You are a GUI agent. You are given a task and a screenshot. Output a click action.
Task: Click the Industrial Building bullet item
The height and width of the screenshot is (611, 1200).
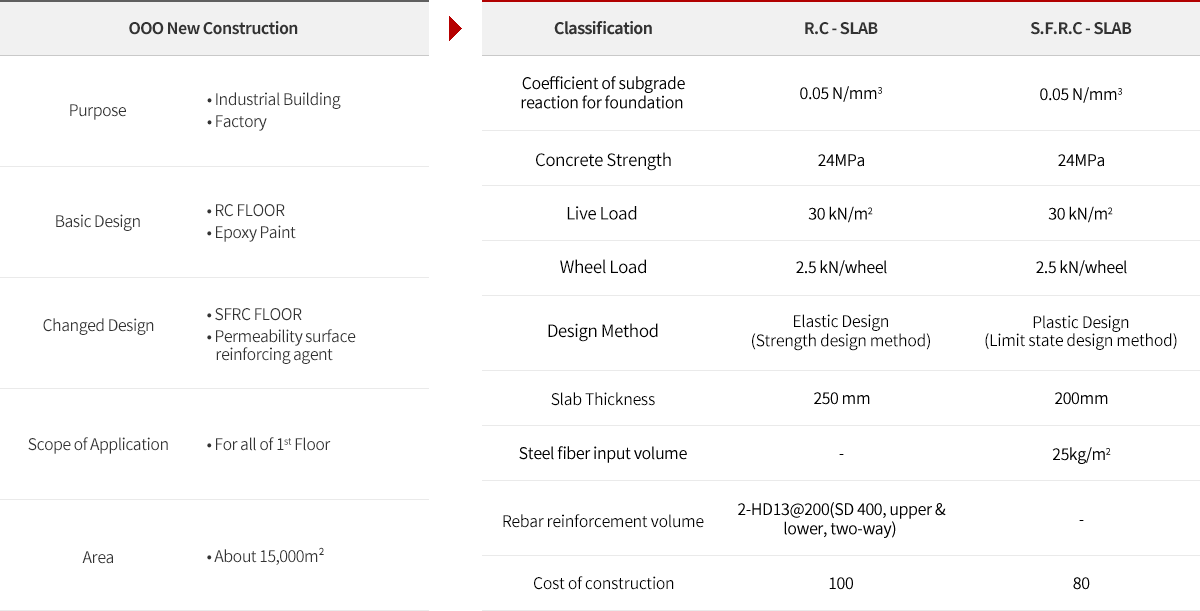click(x=274, y=99)
